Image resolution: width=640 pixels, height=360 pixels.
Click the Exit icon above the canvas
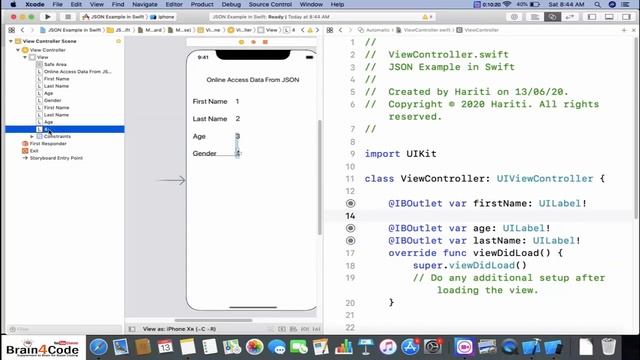click(265, 42)
